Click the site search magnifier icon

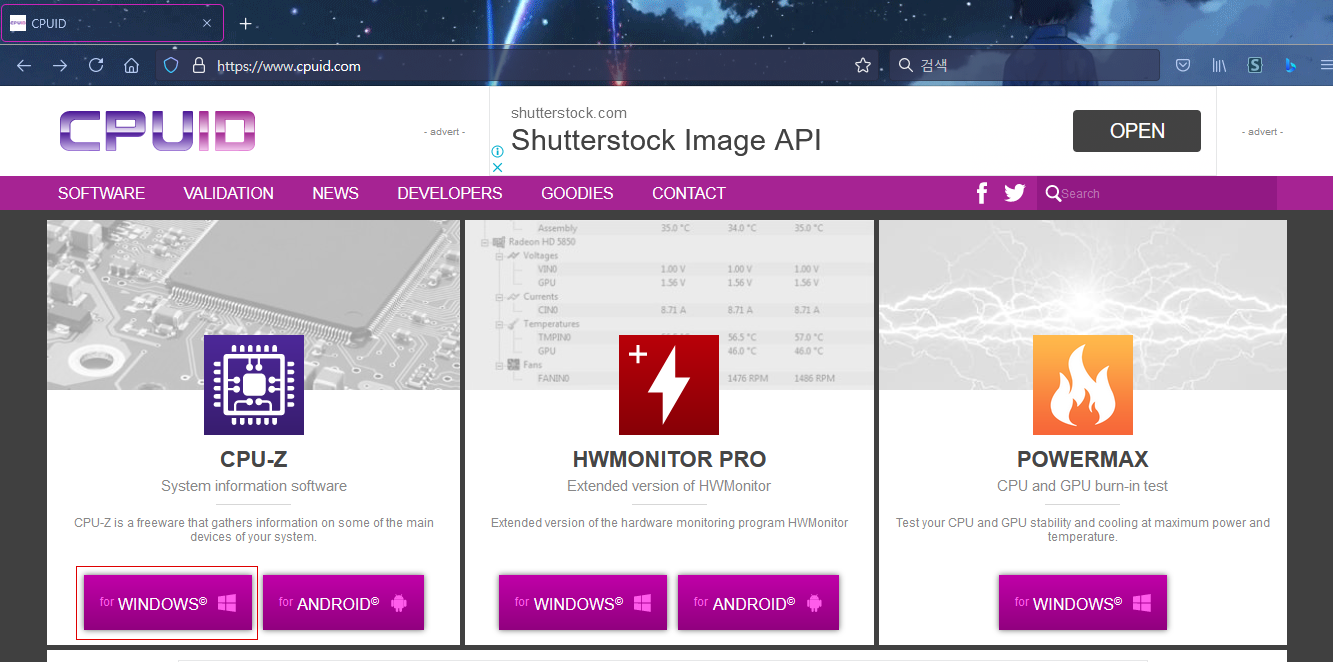coord(1053,193)
